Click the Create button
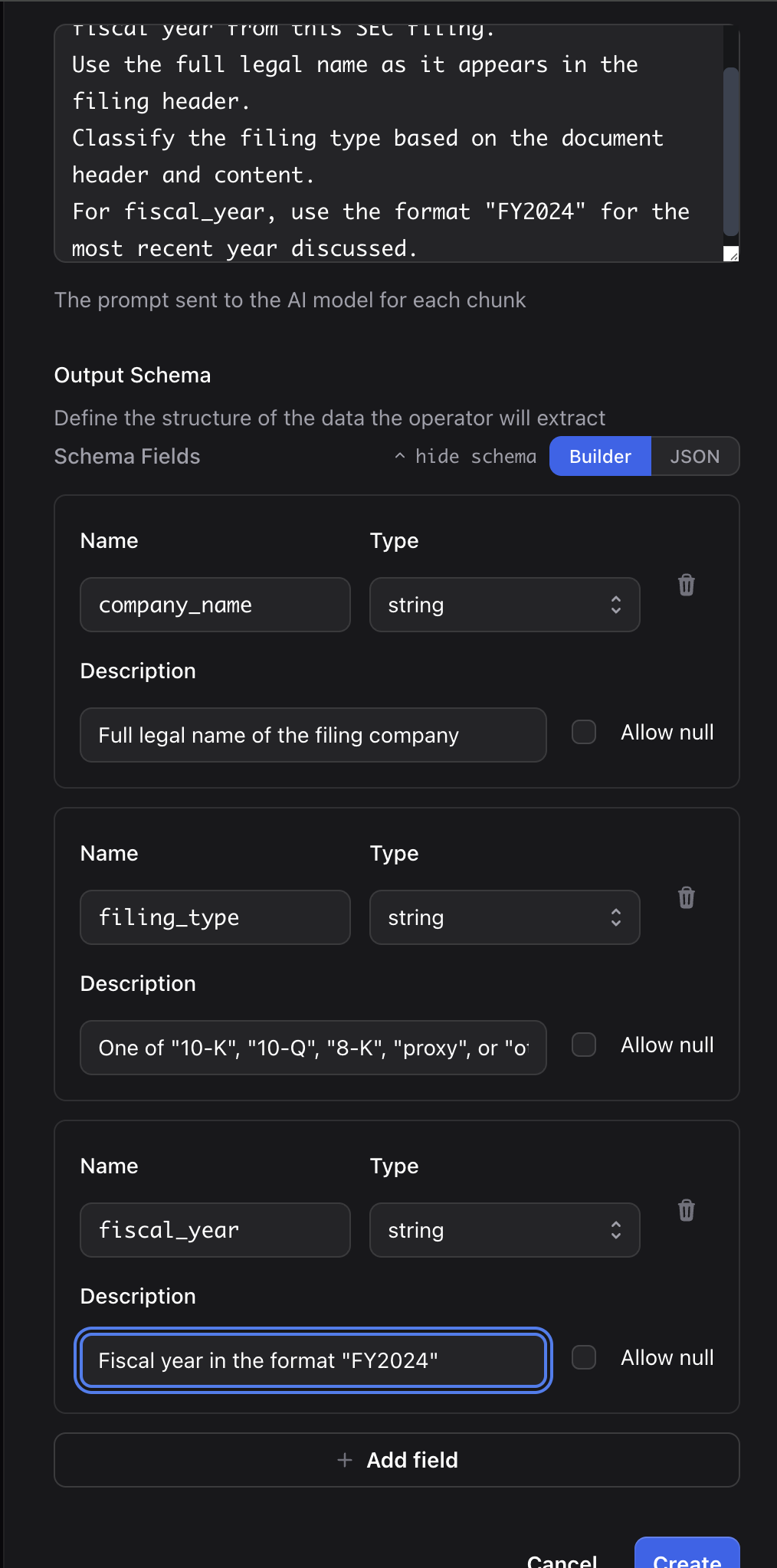This screenshot has height=1568, width=777. tap(687, 1553)
